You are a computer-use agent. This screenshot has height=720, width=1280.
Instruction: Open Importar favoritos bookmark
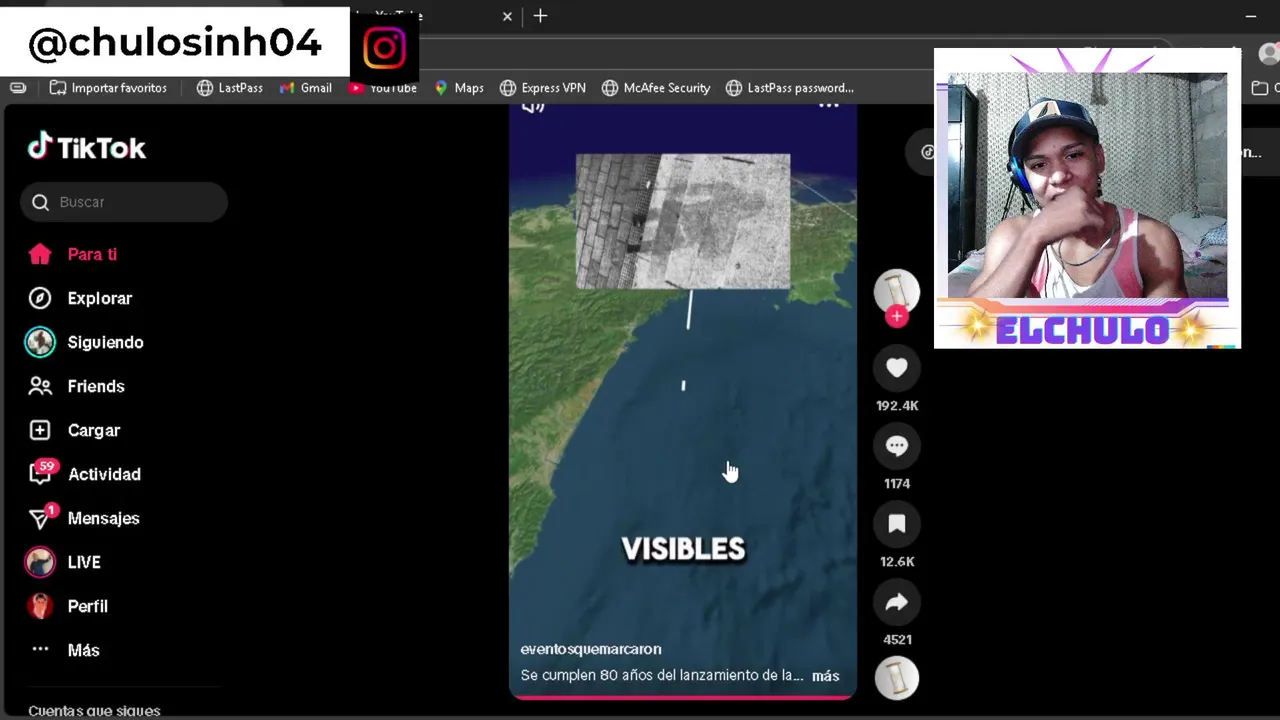click(x=109, y=88)
